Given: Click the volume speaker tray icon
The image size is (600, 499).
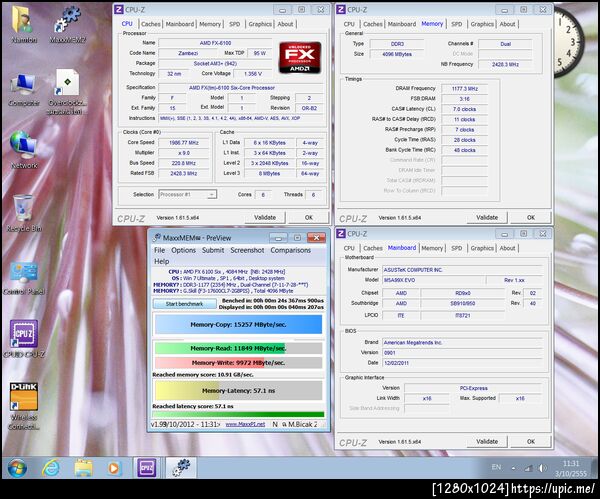Looking at the screenshot, I should click(543, 468).
